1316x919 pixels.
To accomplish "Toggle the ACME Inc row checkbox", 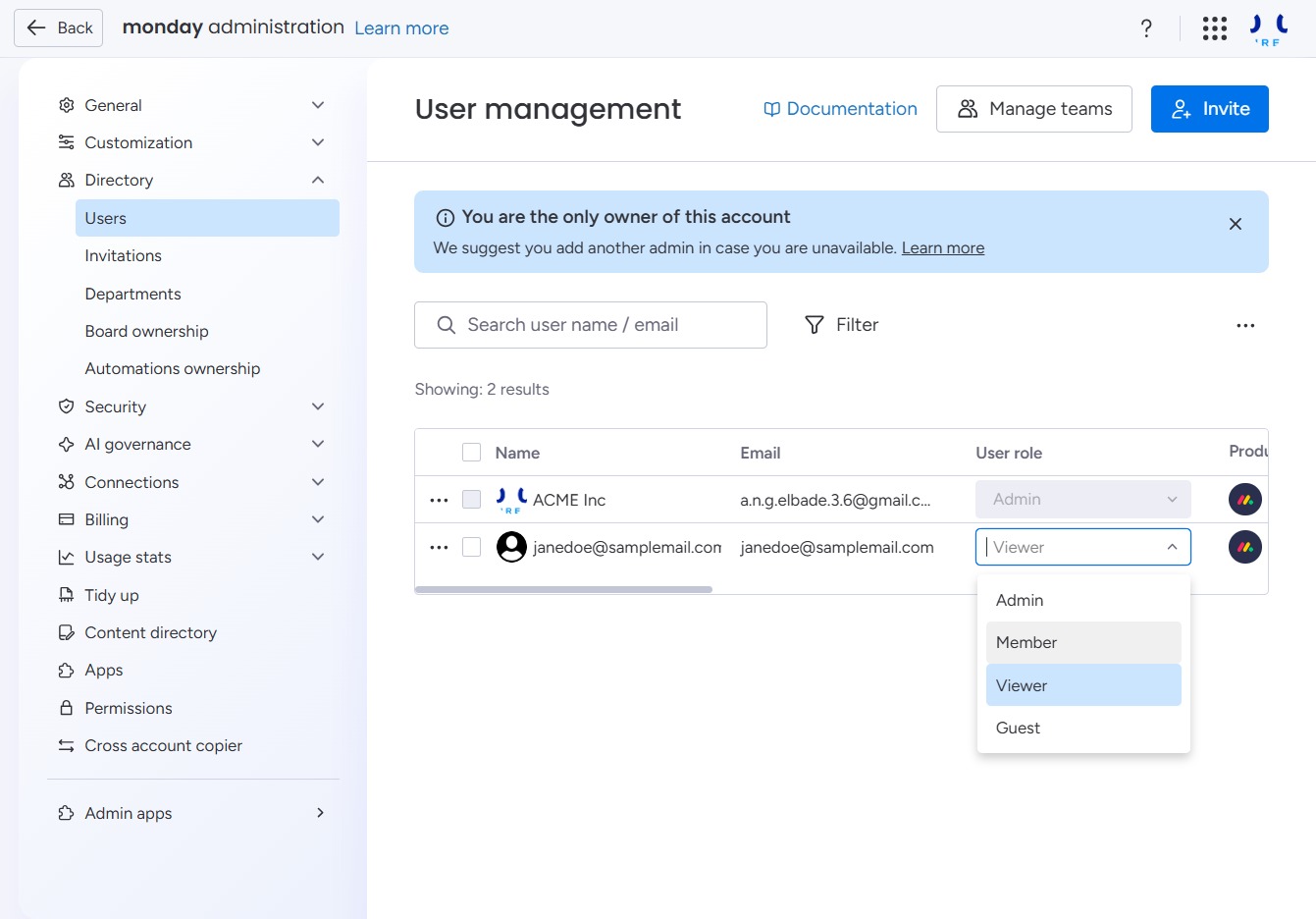I will point(472,500).
